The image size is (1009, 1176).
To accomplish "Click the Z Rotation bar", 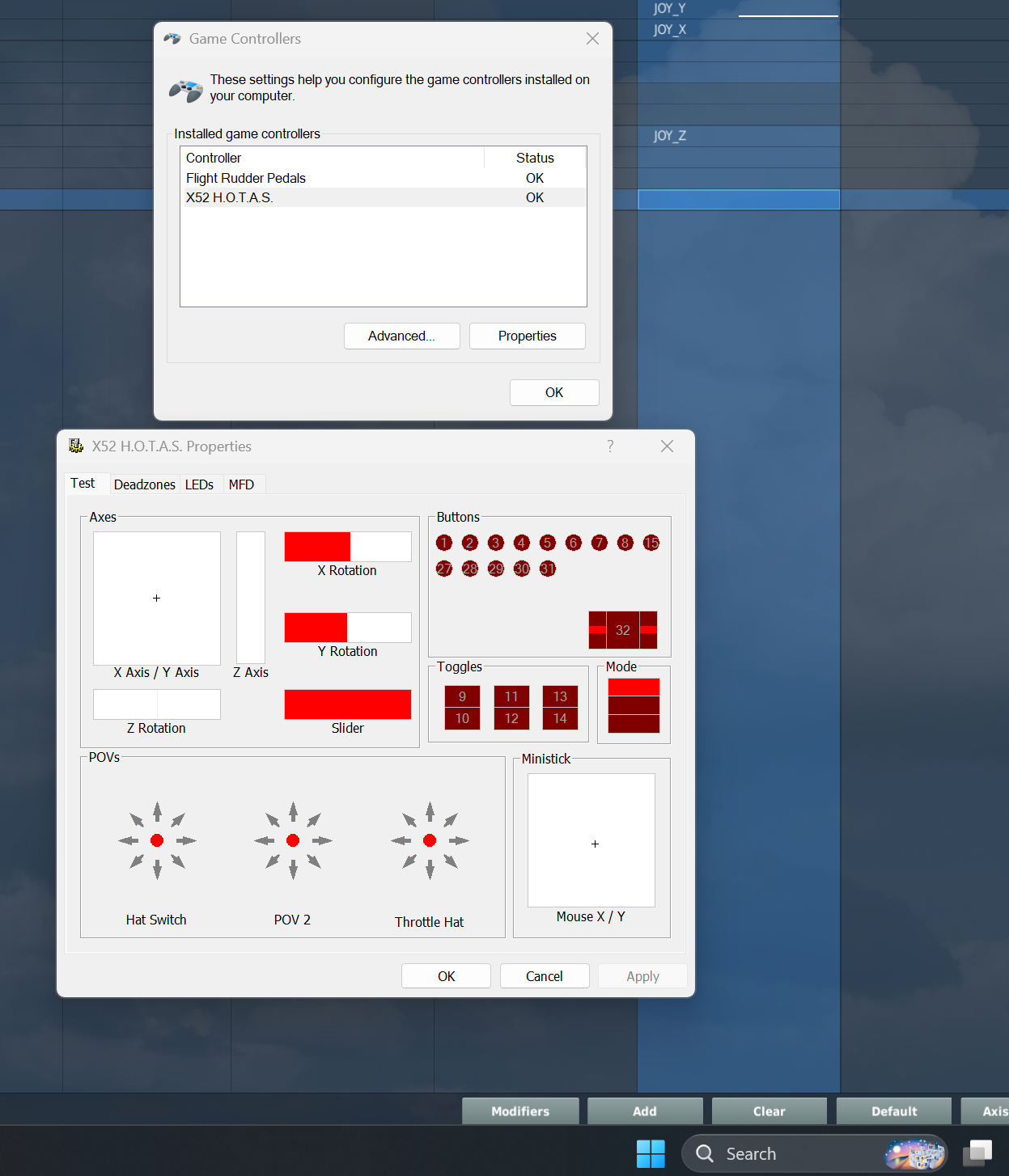I will 157,704.
